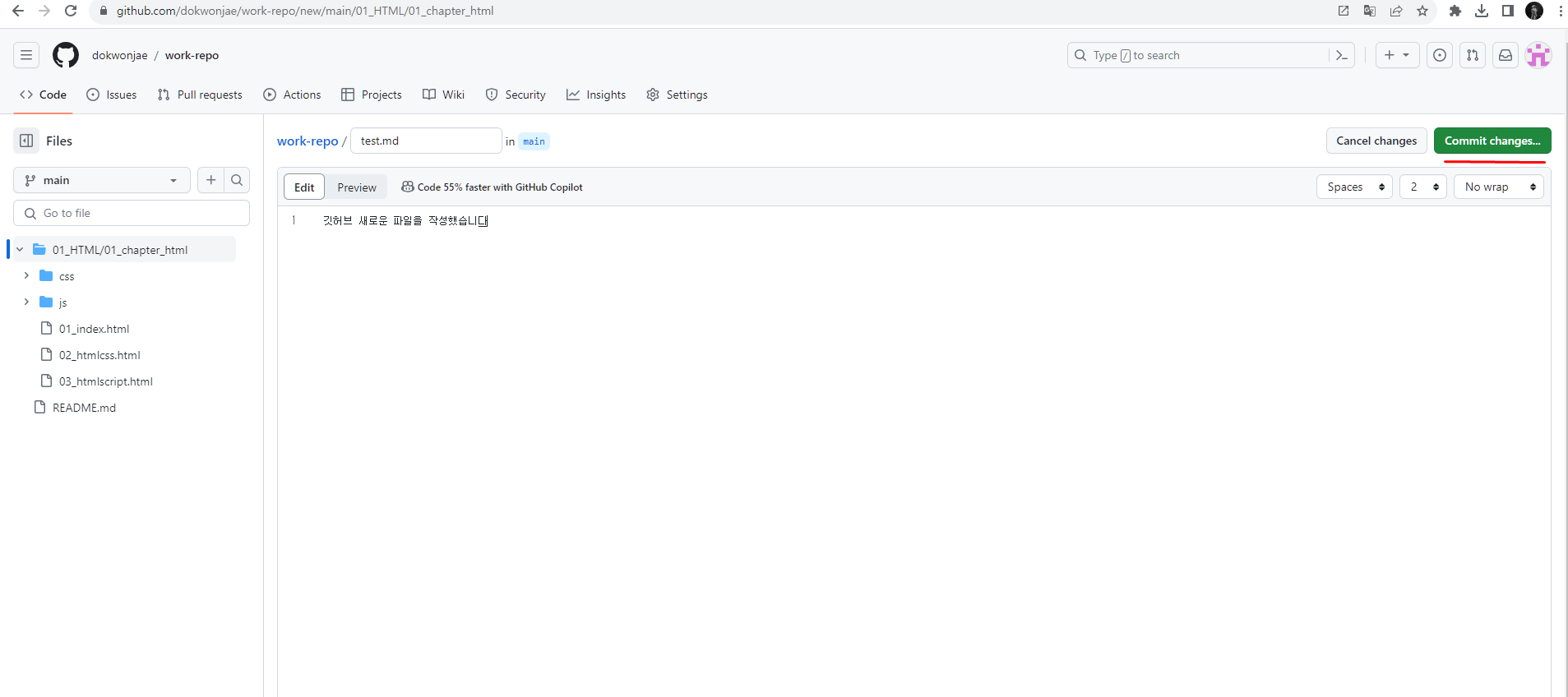Open the repository Settings tab
Viewport: 1568px width, 697px height.
(x=677, y=95)
